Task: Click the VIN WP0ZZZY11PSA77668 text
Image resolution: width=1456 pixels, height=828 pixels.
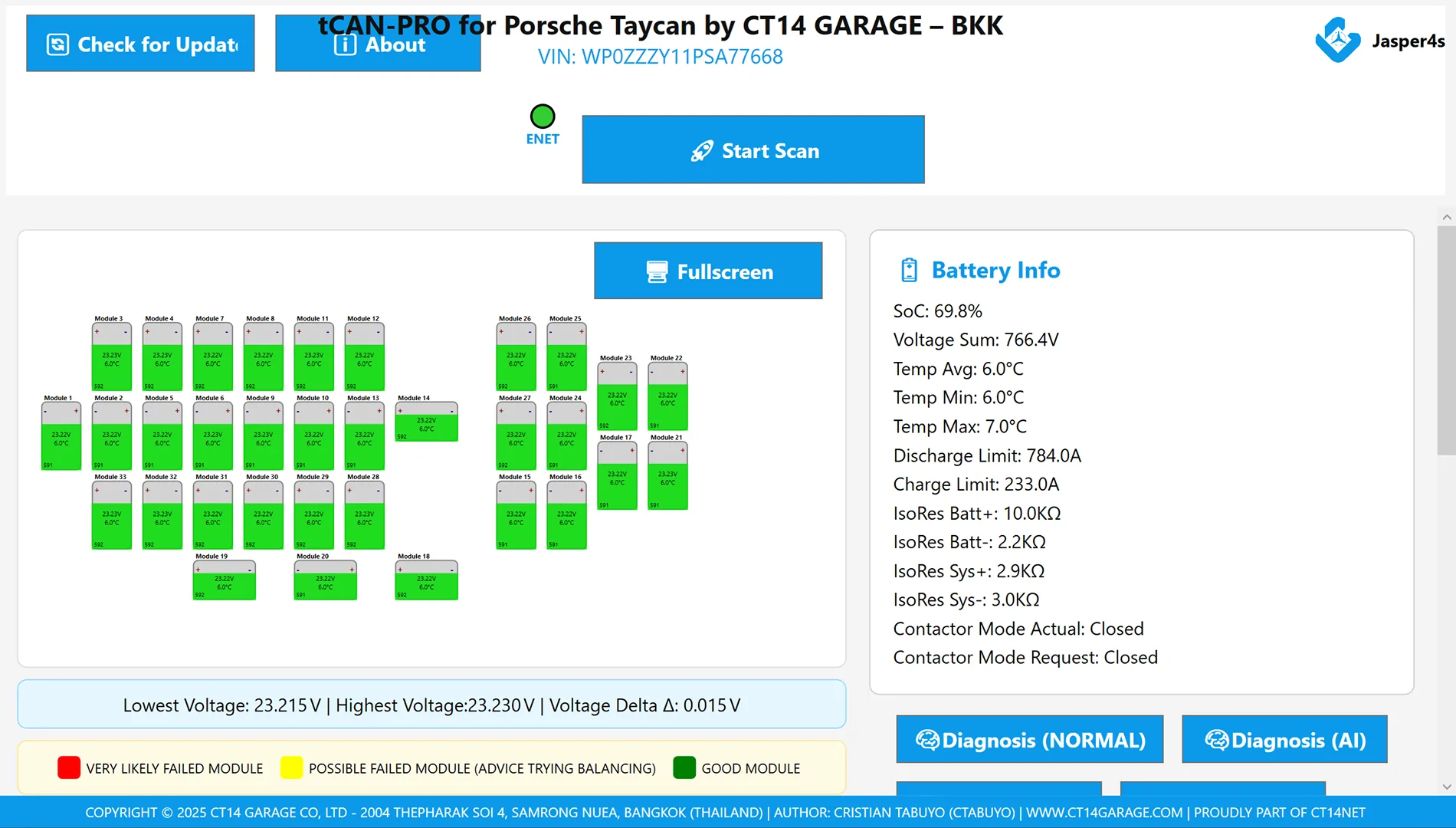Action: [661, 57]
